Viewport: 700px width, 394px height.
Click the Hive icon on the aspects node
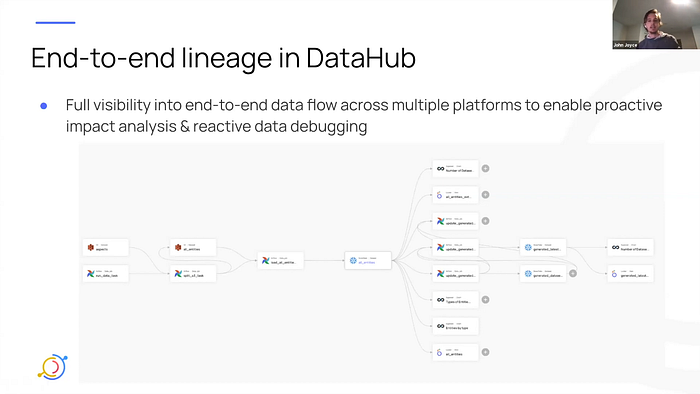pos(91,247)
